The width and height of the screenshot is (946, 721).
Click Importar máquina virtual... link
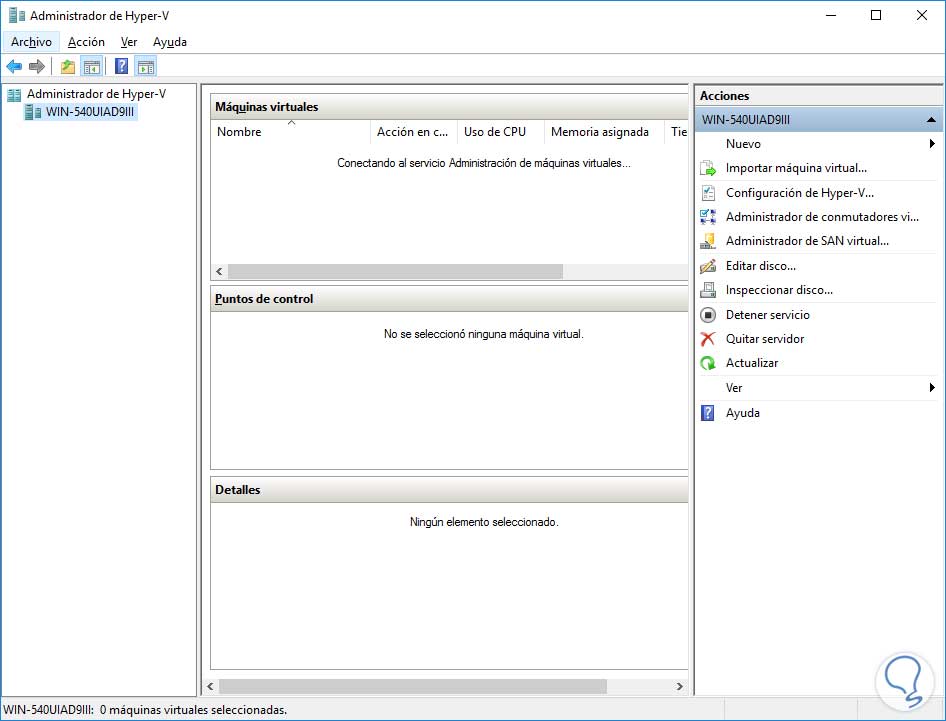point(796,168)
